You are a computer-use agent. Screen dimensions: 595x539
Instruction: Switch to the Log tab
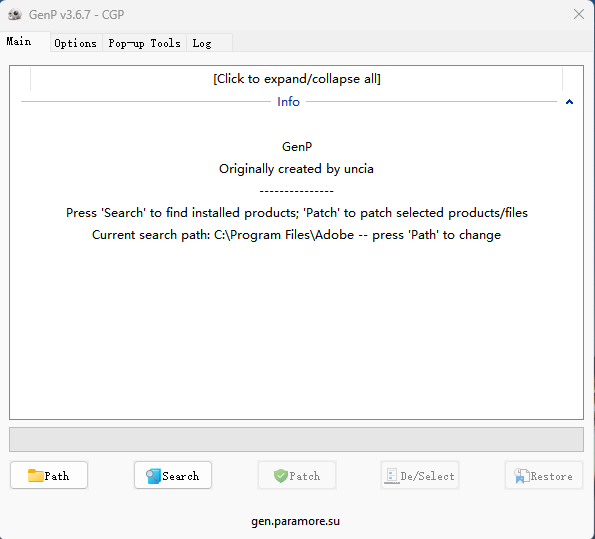[x=202, y=43]
